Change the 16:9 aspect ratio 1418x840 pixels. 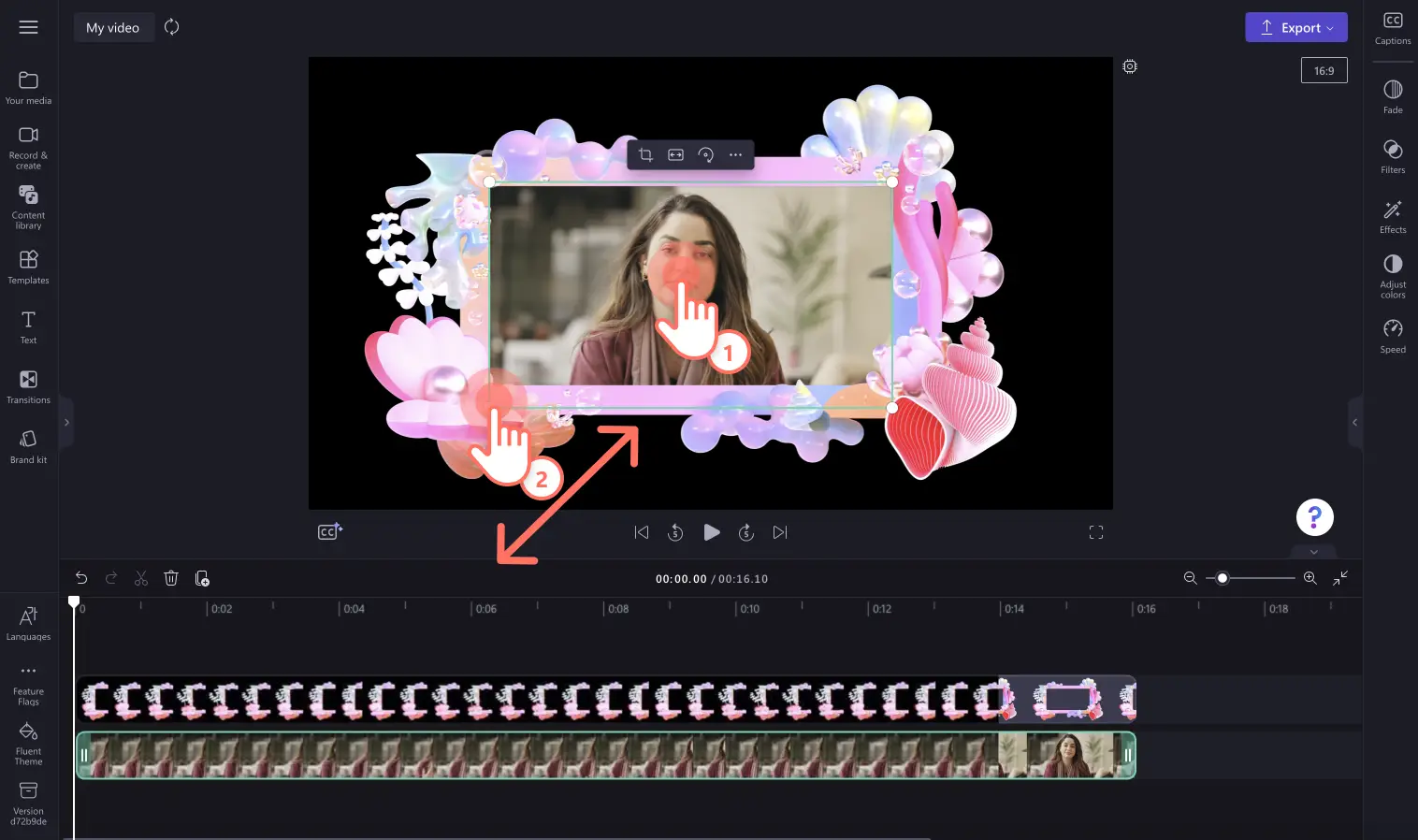click(1324, 70)
